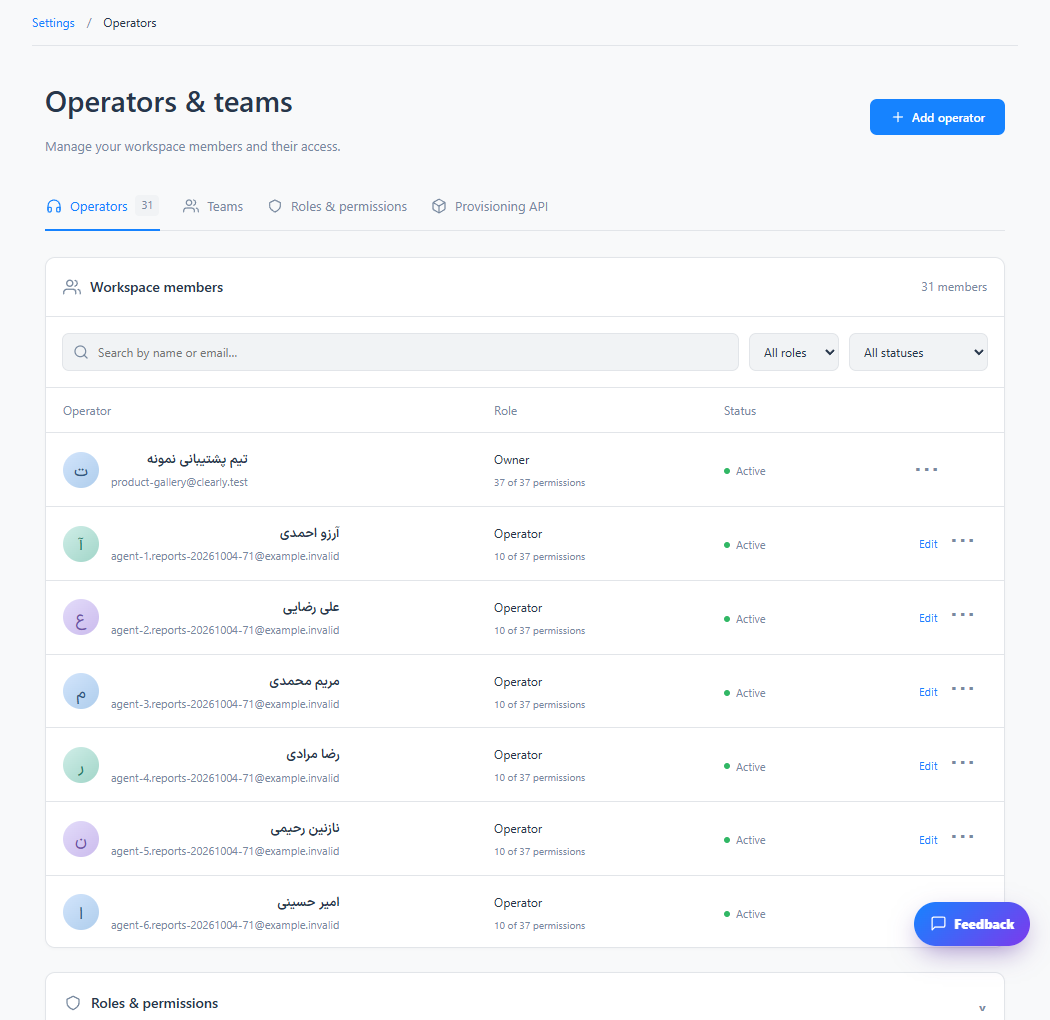Viewport: 1050px width, 1020px height.
Task: Click the shield icon on Roles tab
Action: [x=275, y=206]
